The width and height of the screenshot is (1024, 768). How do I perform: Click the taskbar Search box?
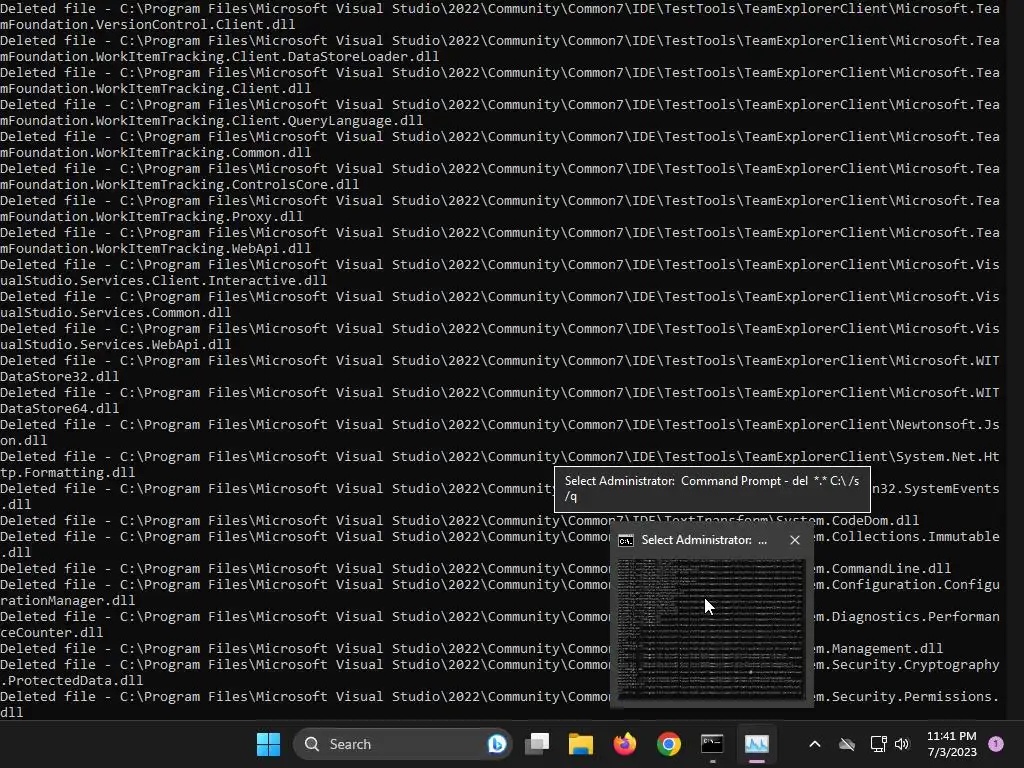point(403,744)
